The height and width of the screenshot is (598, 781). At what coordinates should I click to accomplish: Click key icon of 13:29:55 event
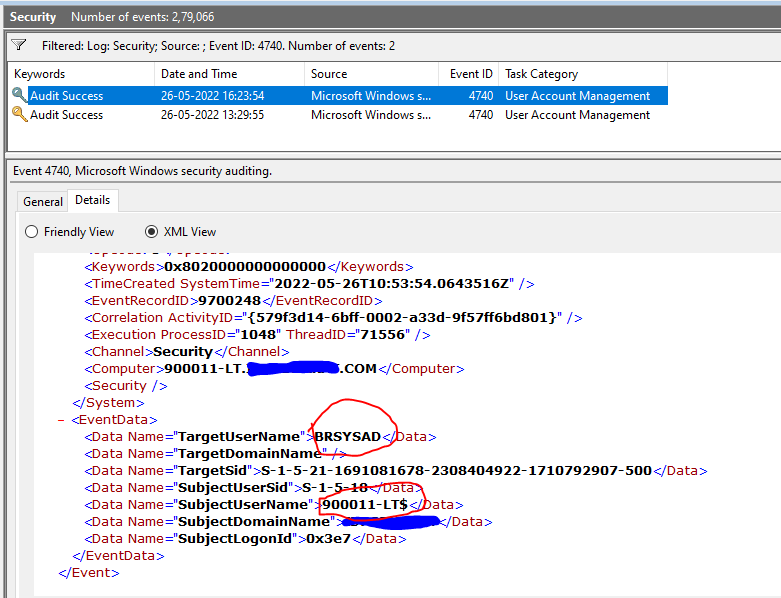pyautogui.click(x=19, y=115)
